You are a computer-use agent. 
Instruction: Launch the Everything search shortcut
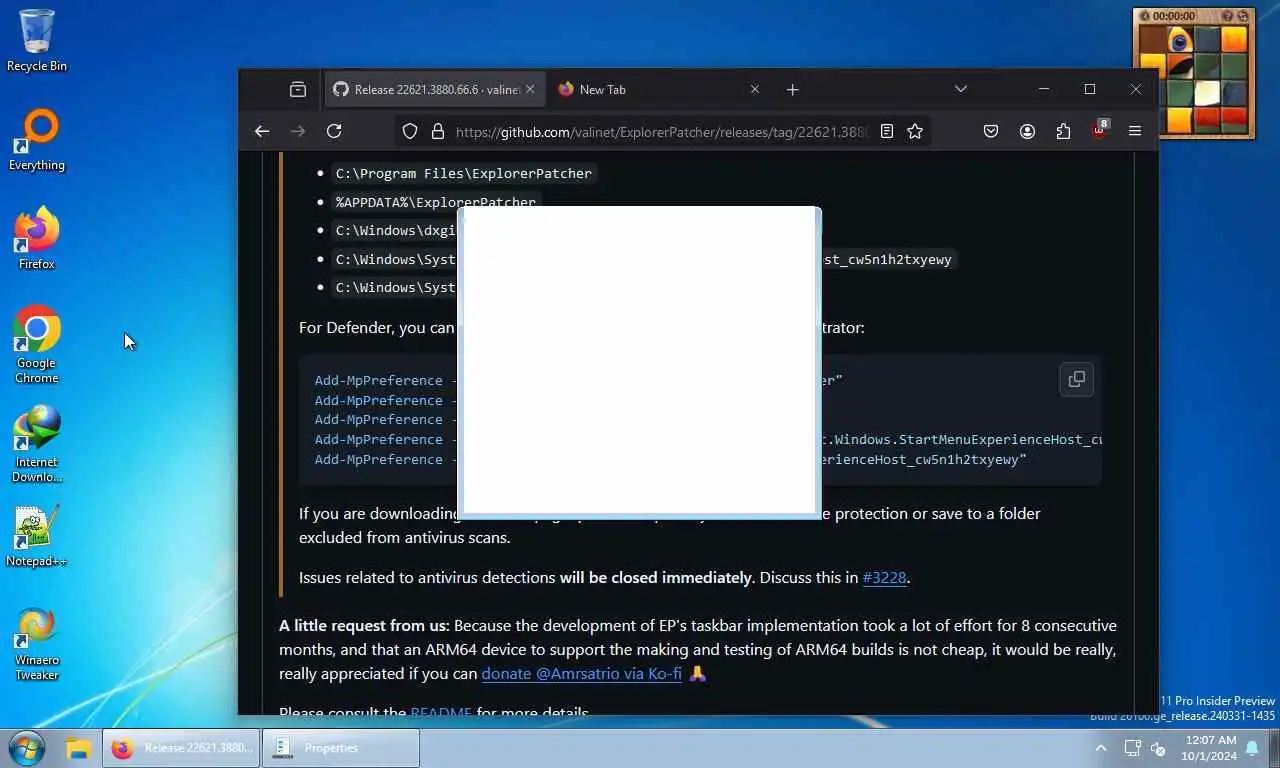point(37,140)
